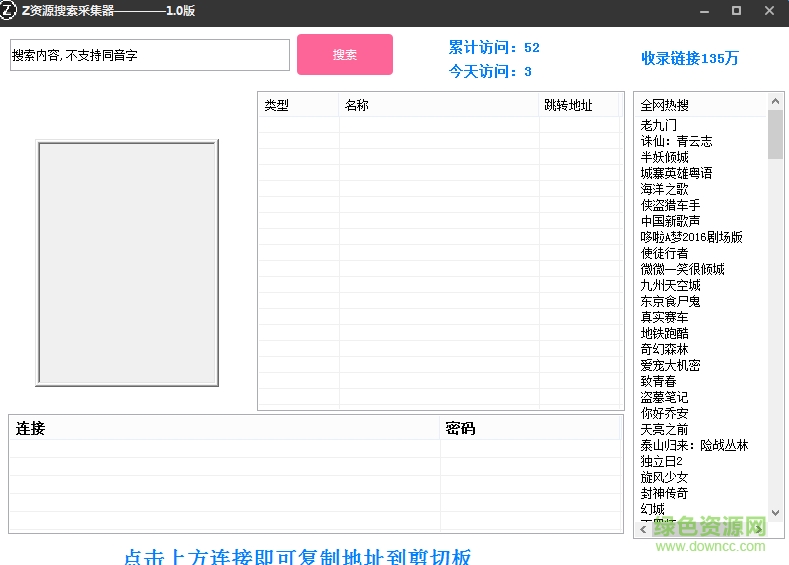Select 盗墓笔记 in hot search list
The image size is (789, 565).
pos(664,397)
